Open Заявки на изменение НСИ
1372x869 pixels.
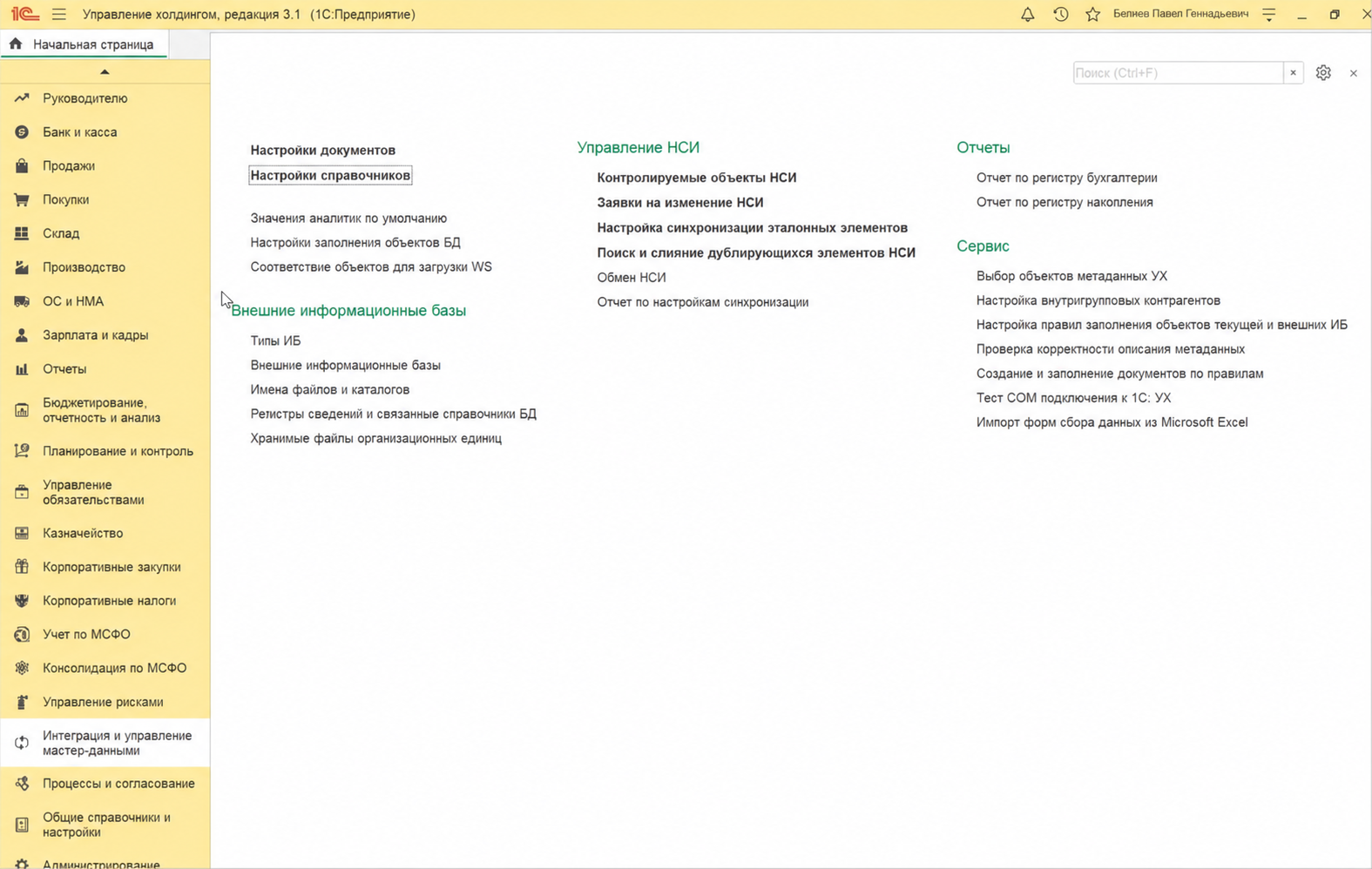click(680, 203)
